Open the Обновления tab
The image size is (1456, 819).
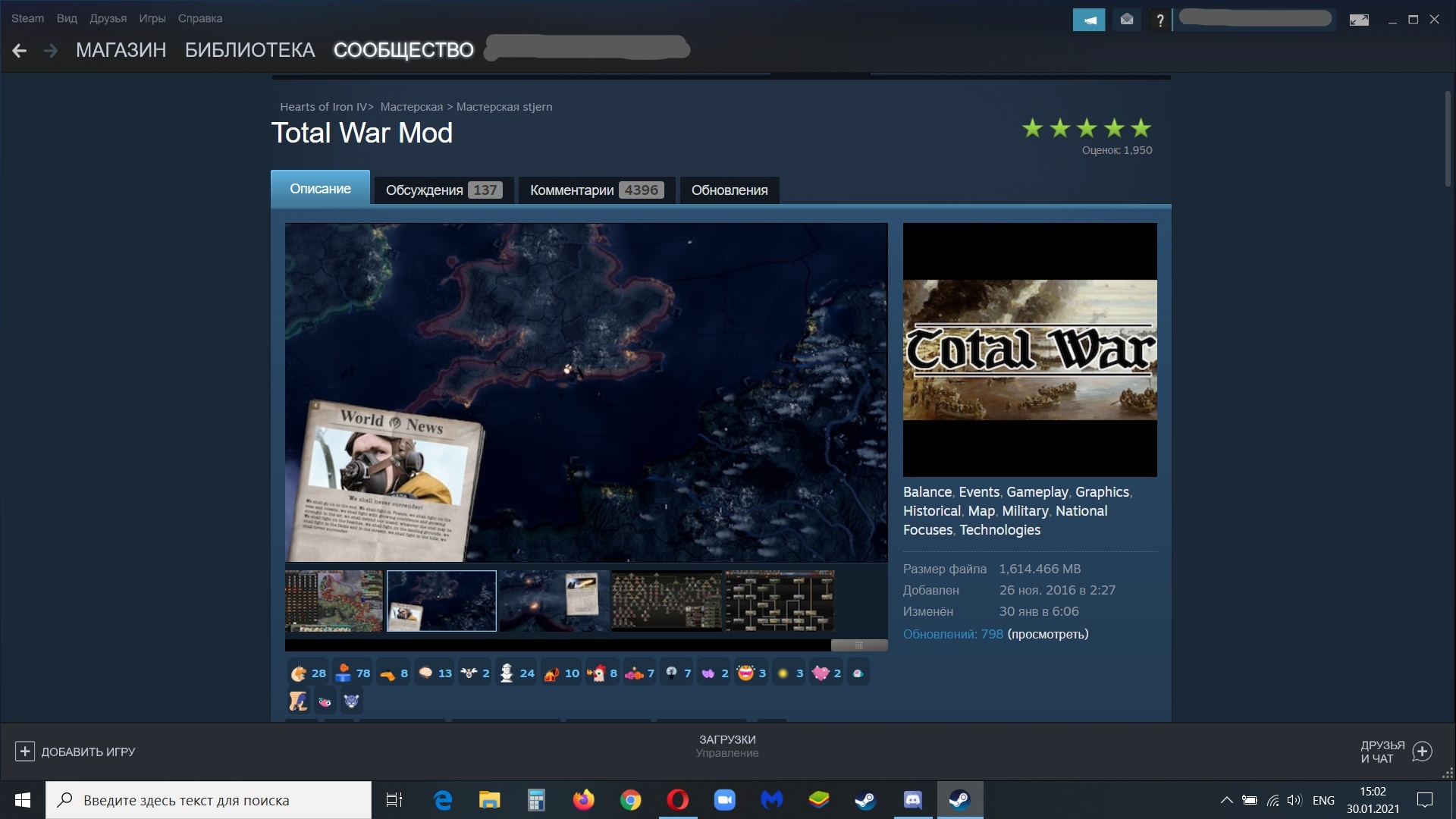pos(729,190)
